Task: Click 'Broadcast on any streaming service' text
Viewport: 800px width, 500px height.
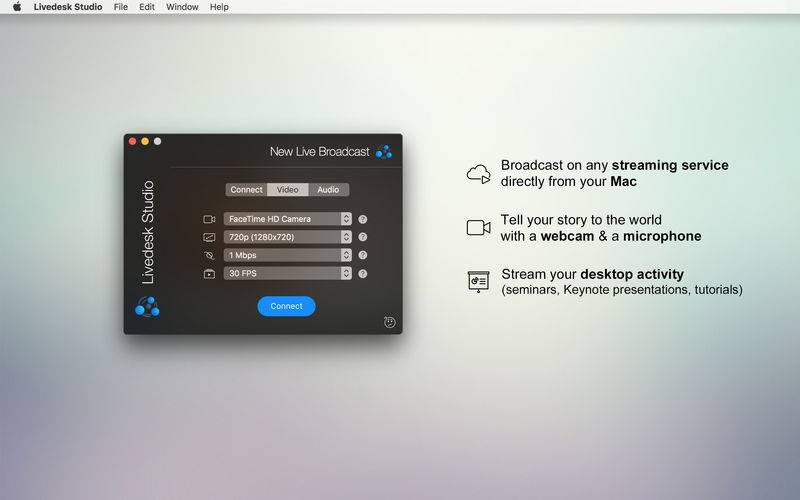Action: (614, 165)
